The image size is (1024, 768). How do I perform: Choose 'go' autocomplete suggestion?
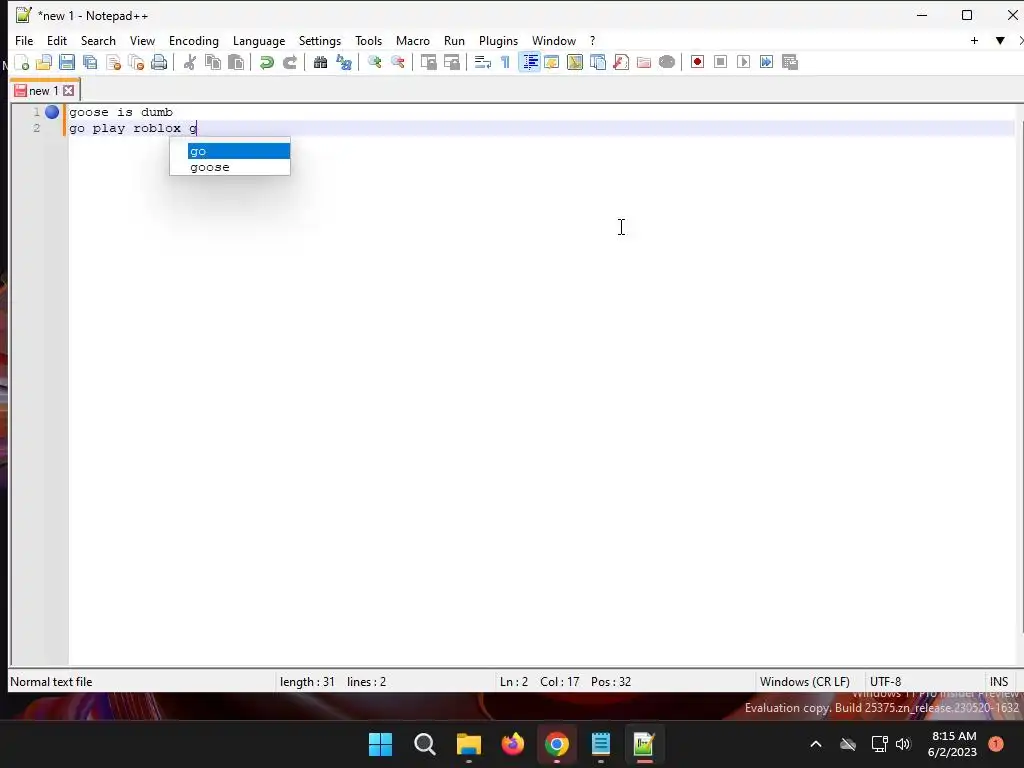(238, 151)
